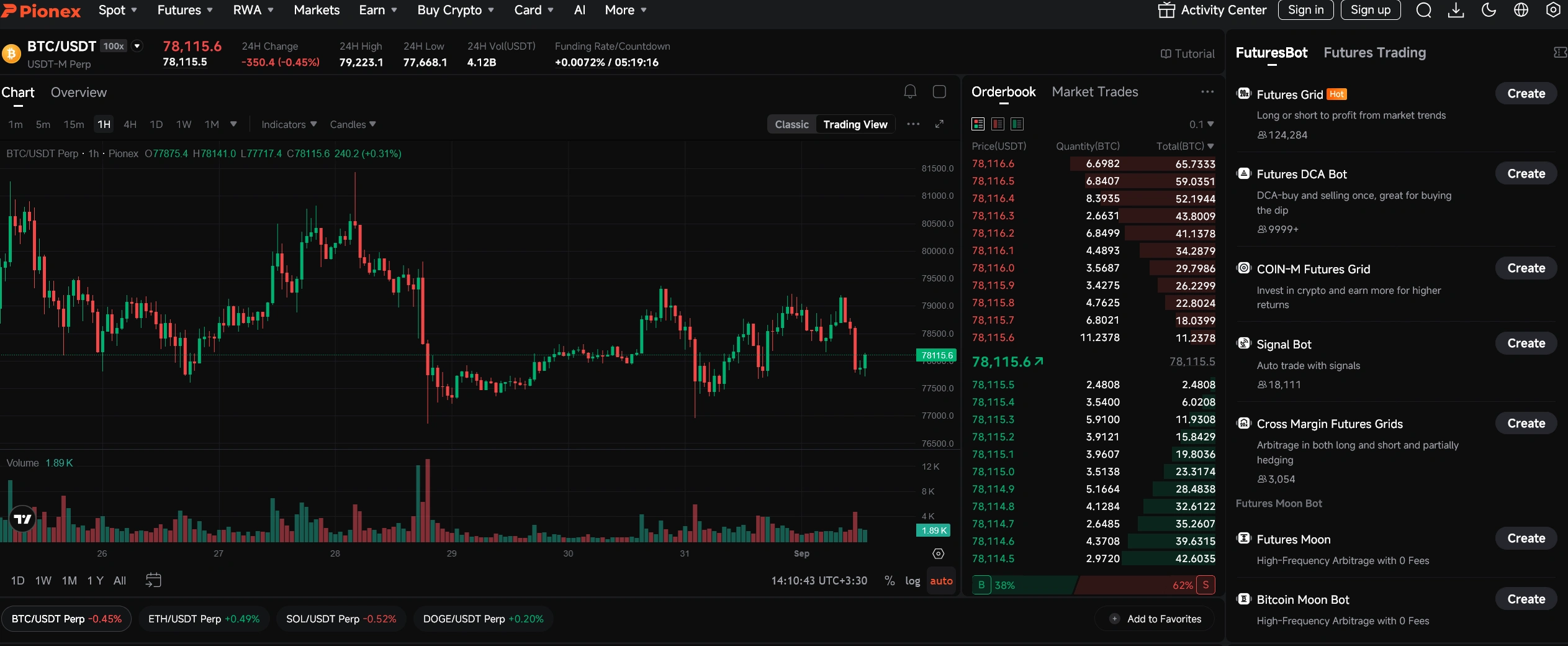This screenshot has height=646, width=1568.
Task: Show both bids and asks orderbook view
Action: [x=978, y=124]
